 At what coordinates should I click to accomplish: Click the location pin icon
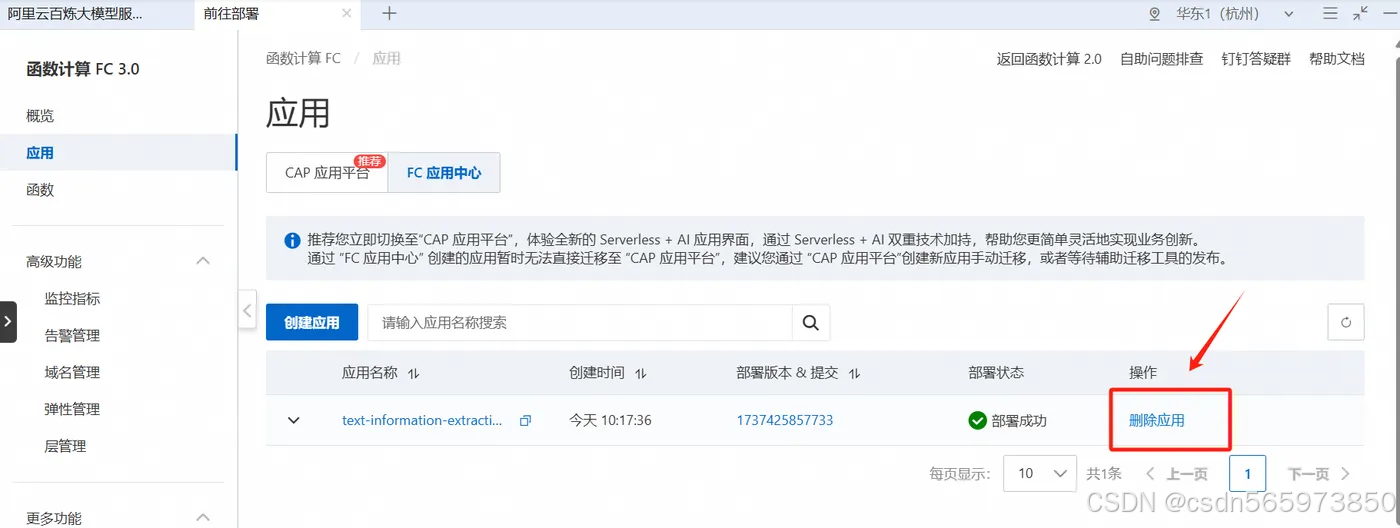point(1155,14)
